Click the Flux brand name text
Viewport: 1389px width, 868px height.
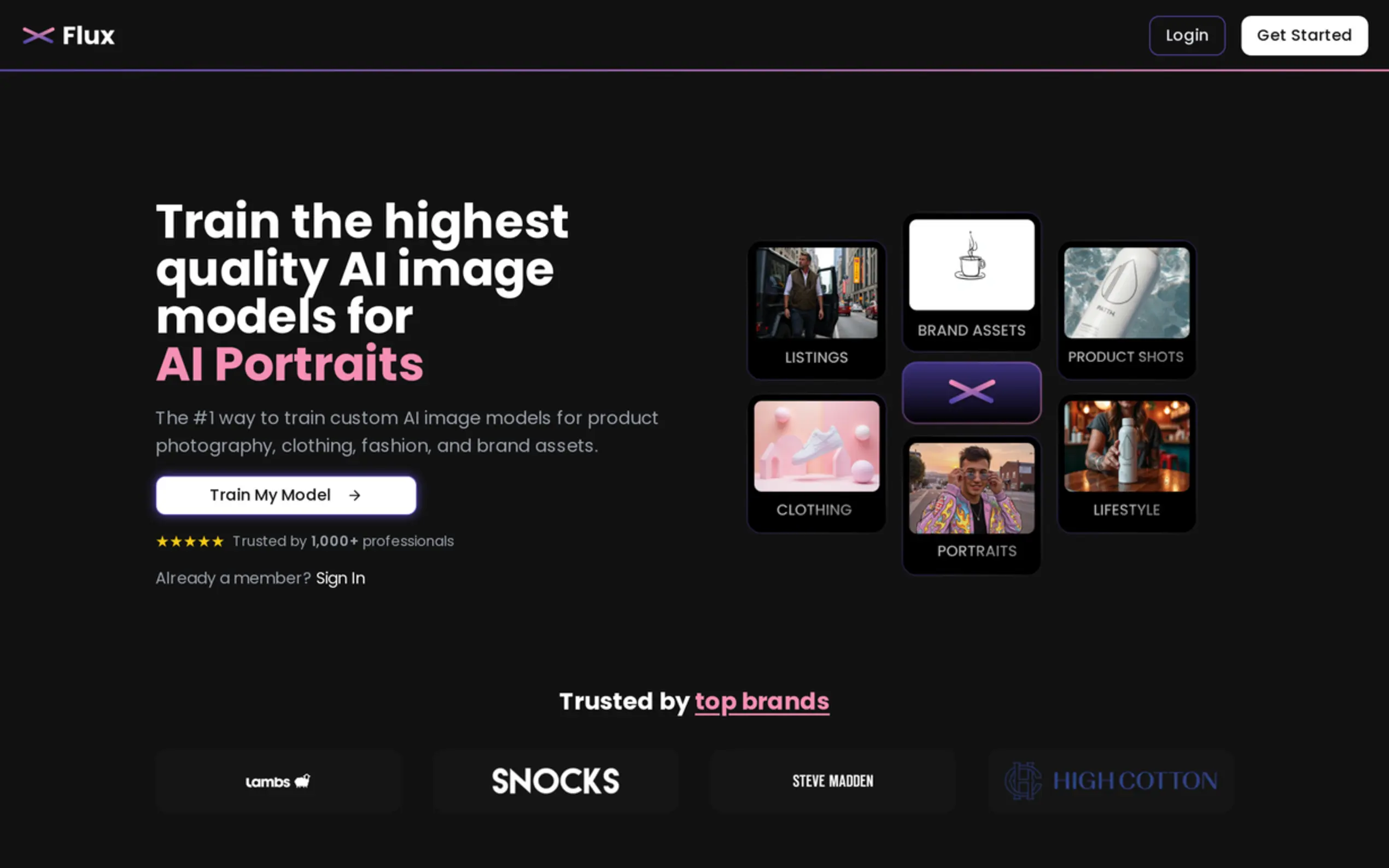coord(89,36)
